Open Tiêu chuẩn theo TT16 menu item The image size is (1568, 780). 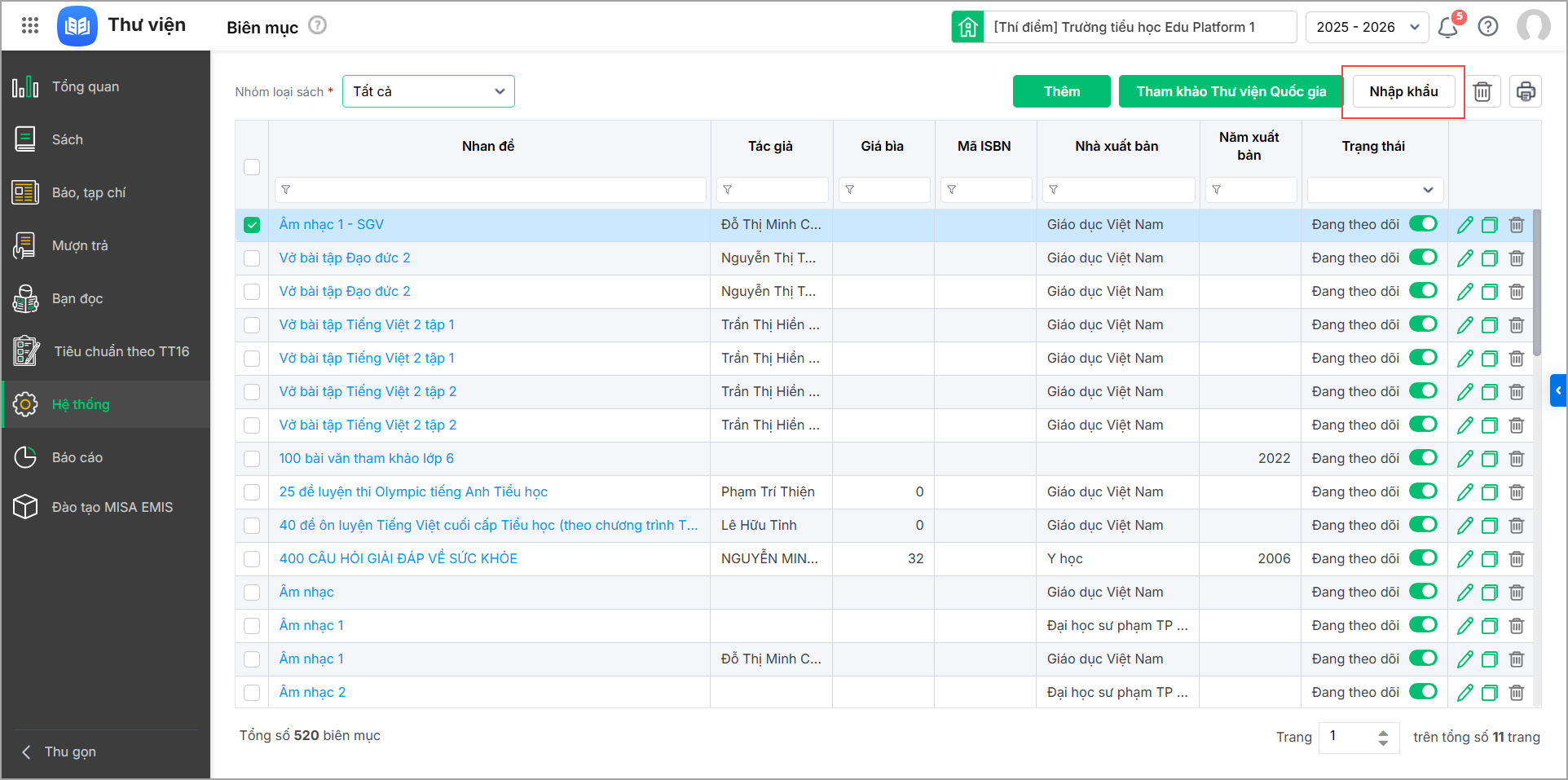(x=106, y=351)
